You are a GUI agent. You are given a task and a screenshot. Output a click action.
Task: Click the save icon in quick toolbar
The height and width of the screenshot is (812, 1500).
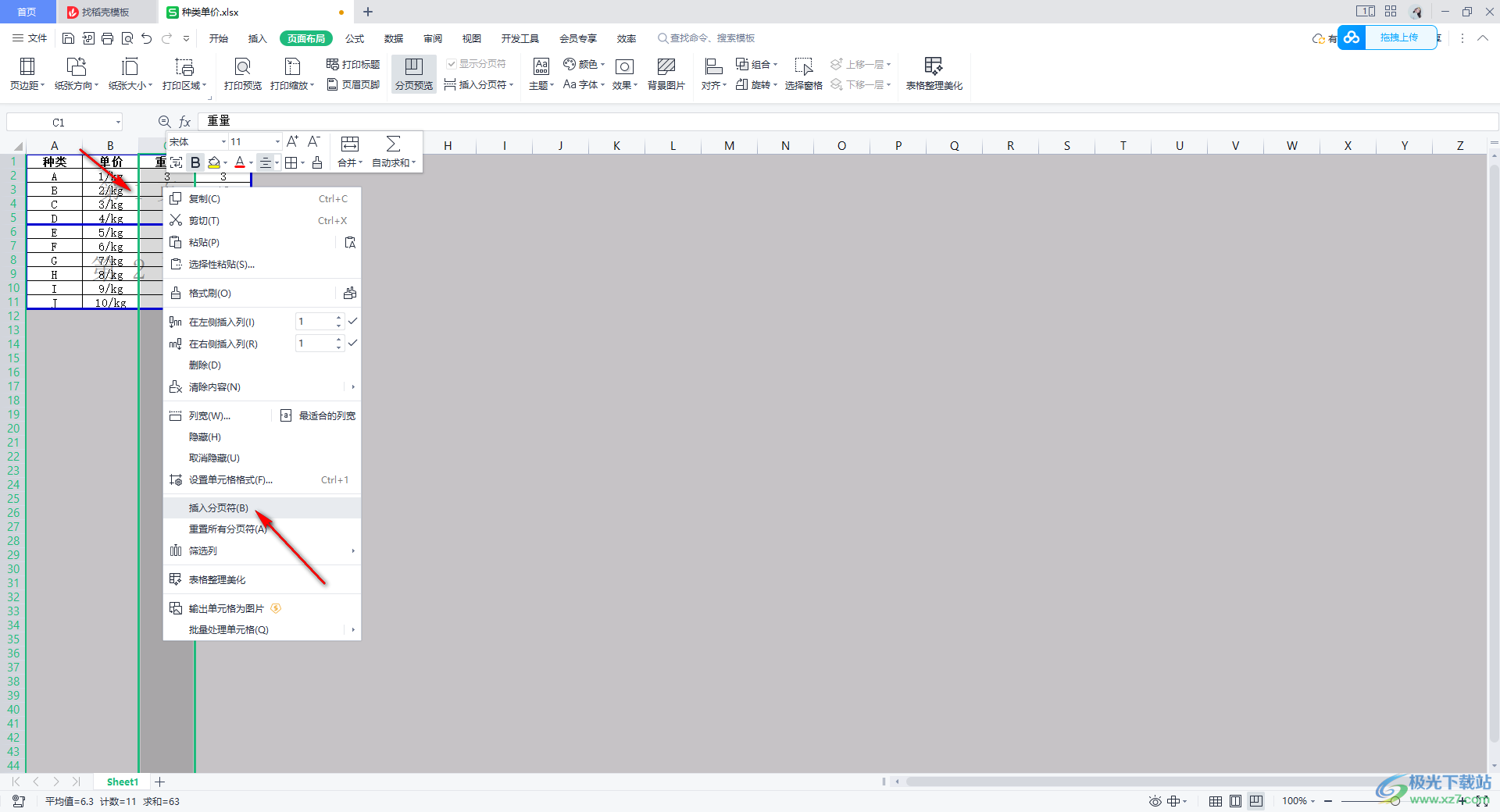pyautogui.click(x=68, y=38)
